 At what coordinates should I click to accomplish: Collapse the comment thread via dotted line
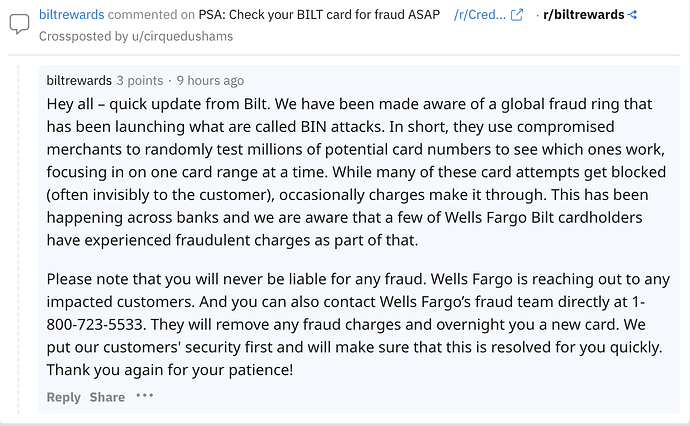(x=18, y=239)
